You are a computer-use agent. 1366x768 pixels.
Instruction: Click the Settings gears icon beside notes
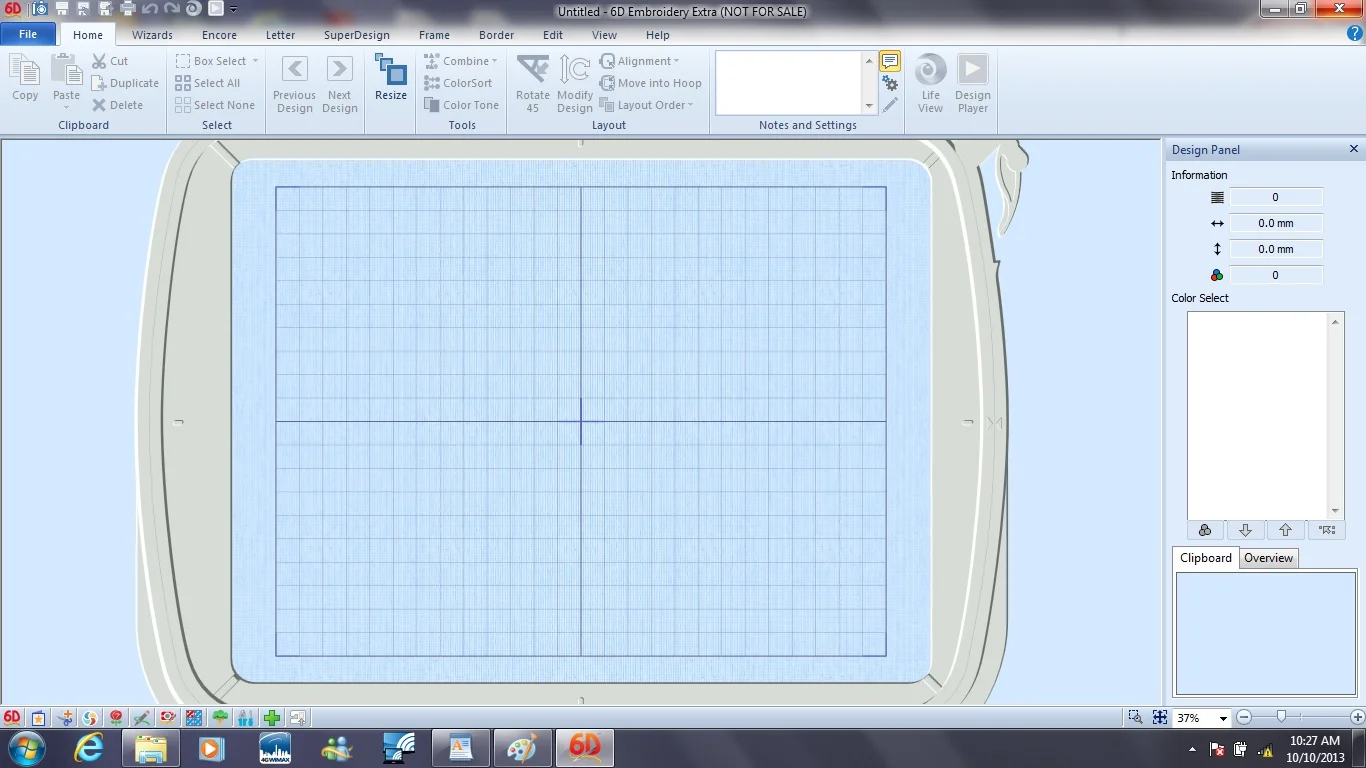tap(890, 83)
